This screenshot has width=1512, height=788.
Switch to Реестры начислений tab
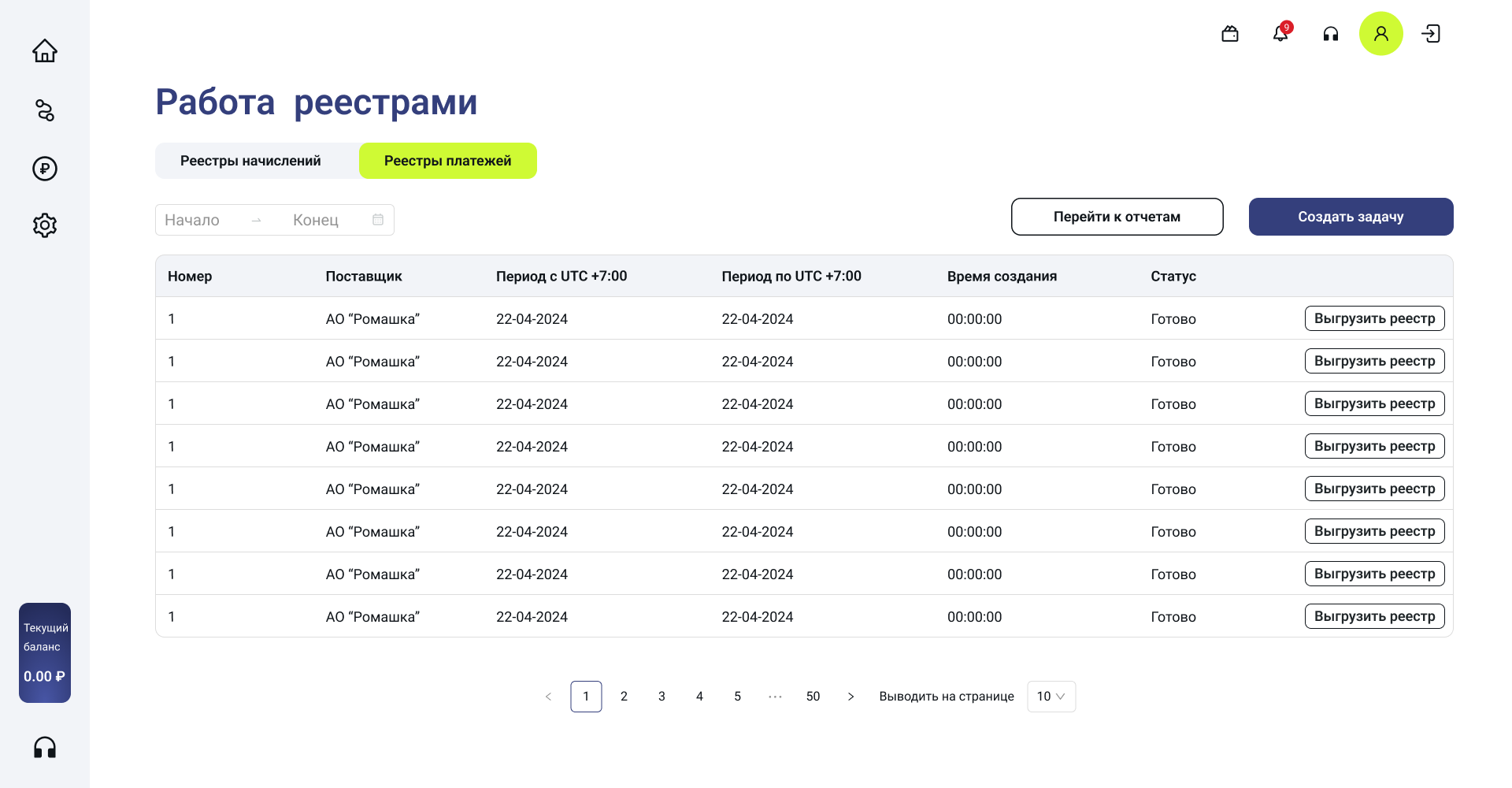coord(250,161)
